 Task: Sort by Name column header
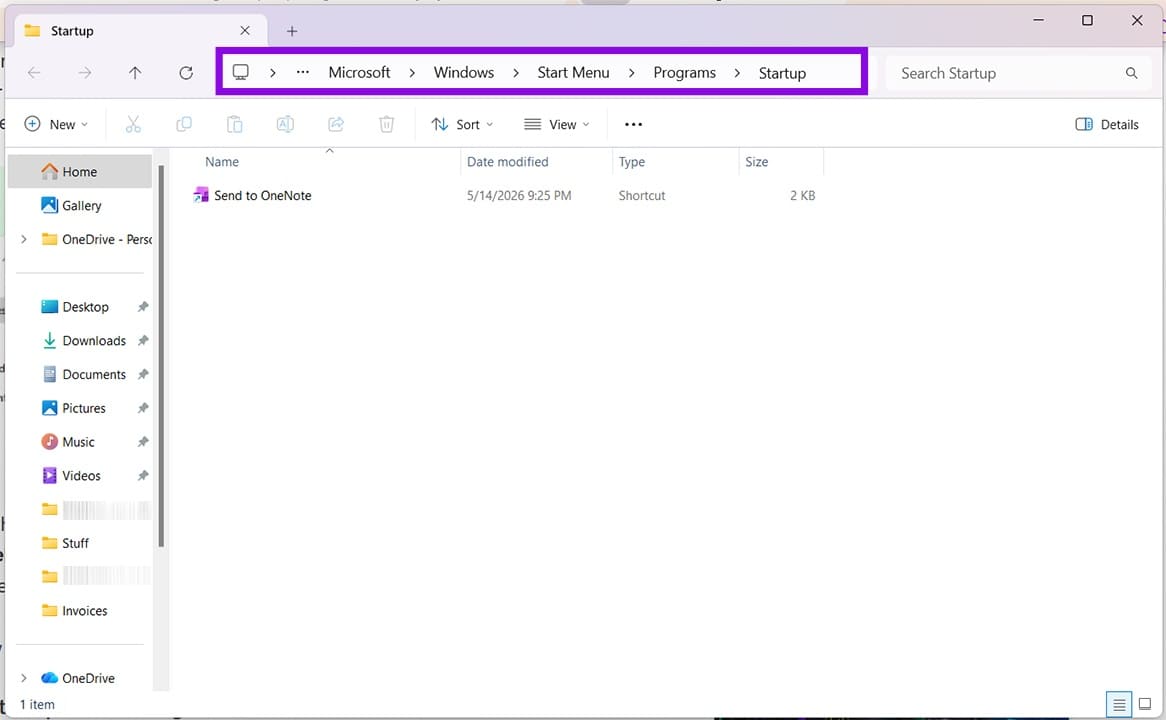(222, 161)
